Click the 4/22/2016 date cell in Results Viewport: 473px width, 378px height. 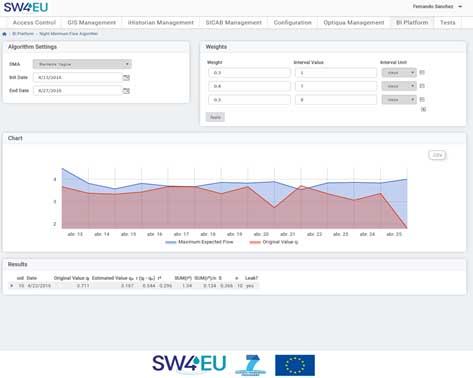click(x=39, y=286)
